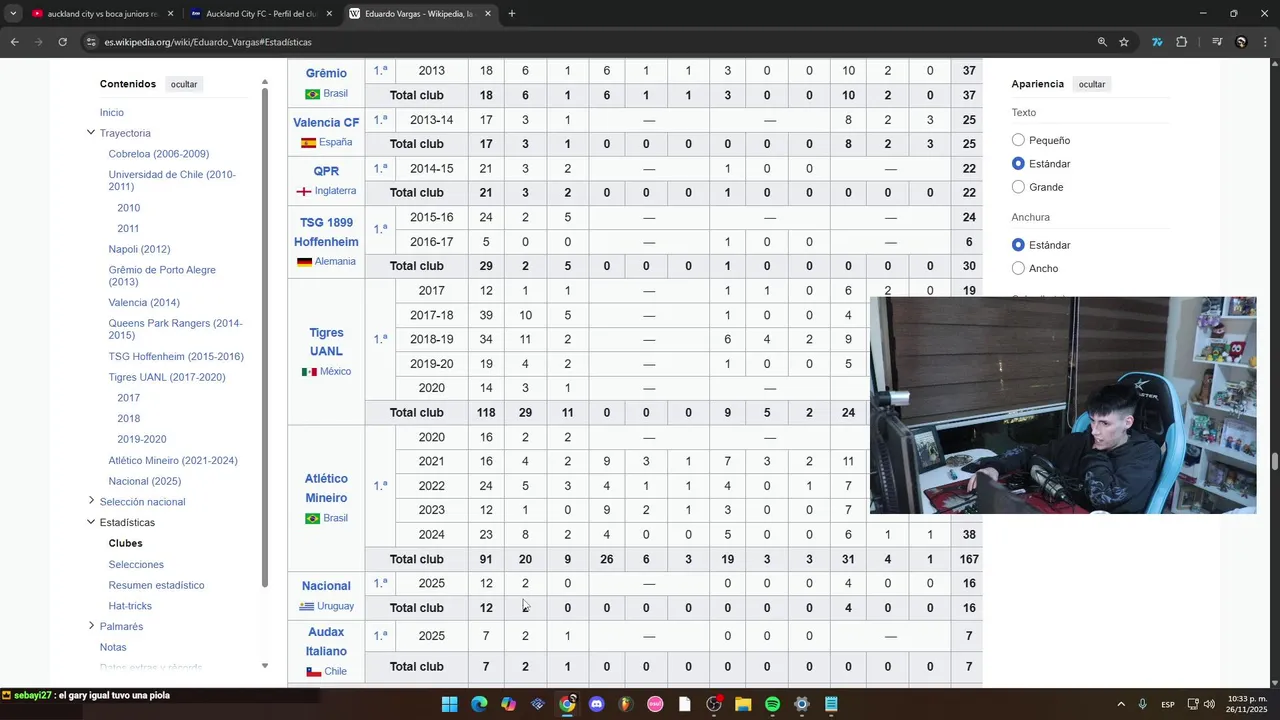The image size is (1280, 720).
Task: Go to Tigres UANL (2017-2020) contents entry
Action: (167, 377)
